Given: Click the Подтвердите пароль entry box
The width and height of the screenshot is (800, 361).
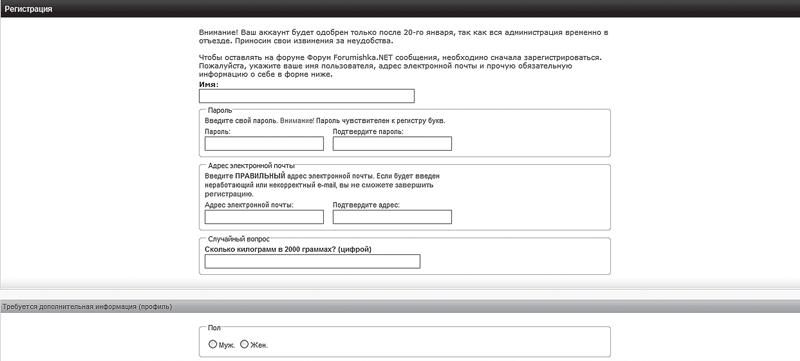Looking at the screenshot, I should click(392, 144).
